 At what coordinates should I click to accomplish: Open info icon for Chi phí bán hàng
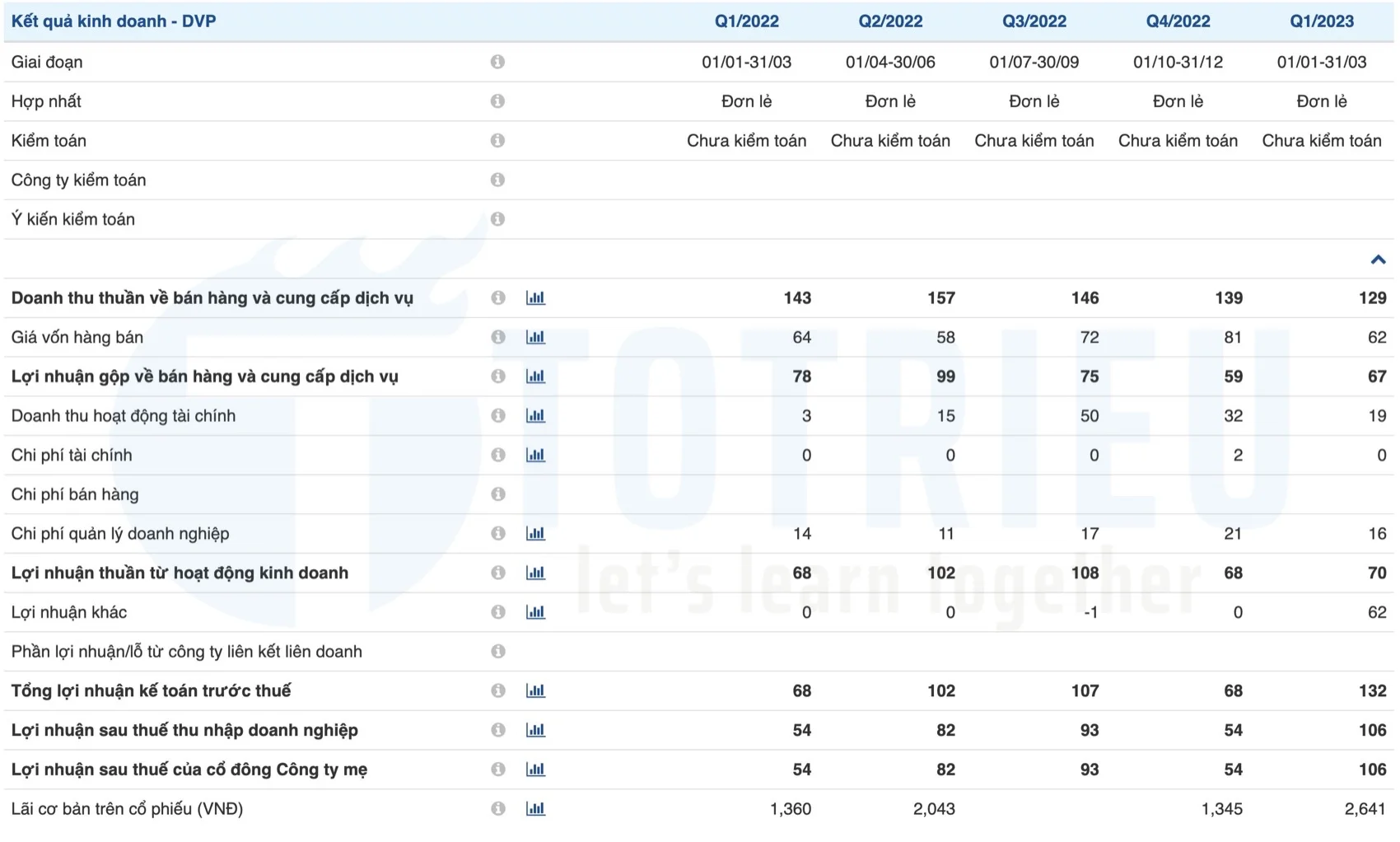pyautogui.click(x=498, y=494)
